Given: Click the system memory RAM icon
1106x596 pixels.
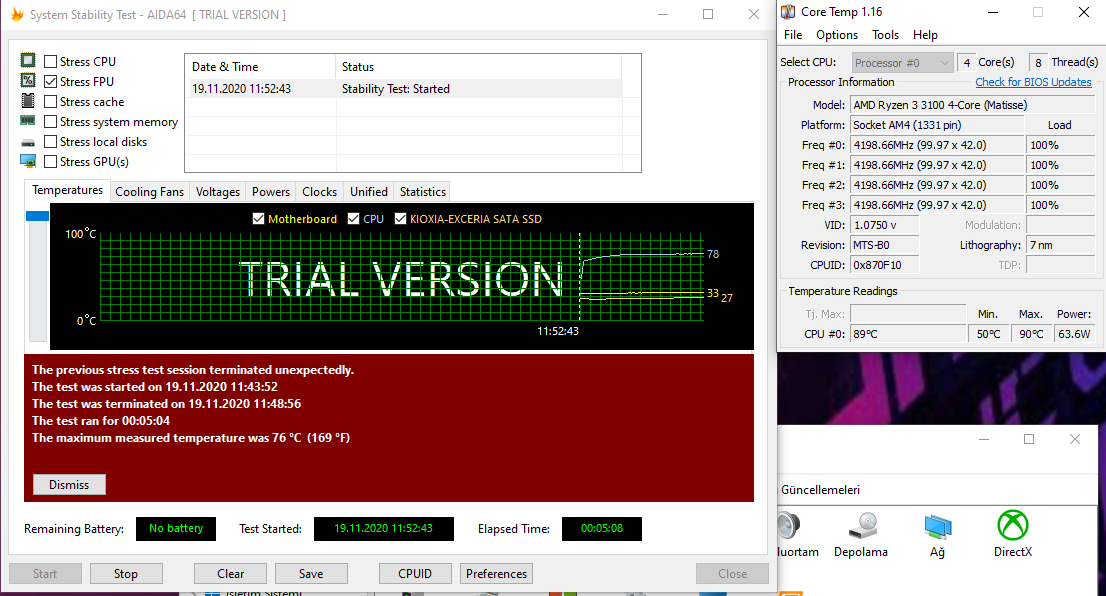Looking at the screenshot, I should [x=28, y=121].
